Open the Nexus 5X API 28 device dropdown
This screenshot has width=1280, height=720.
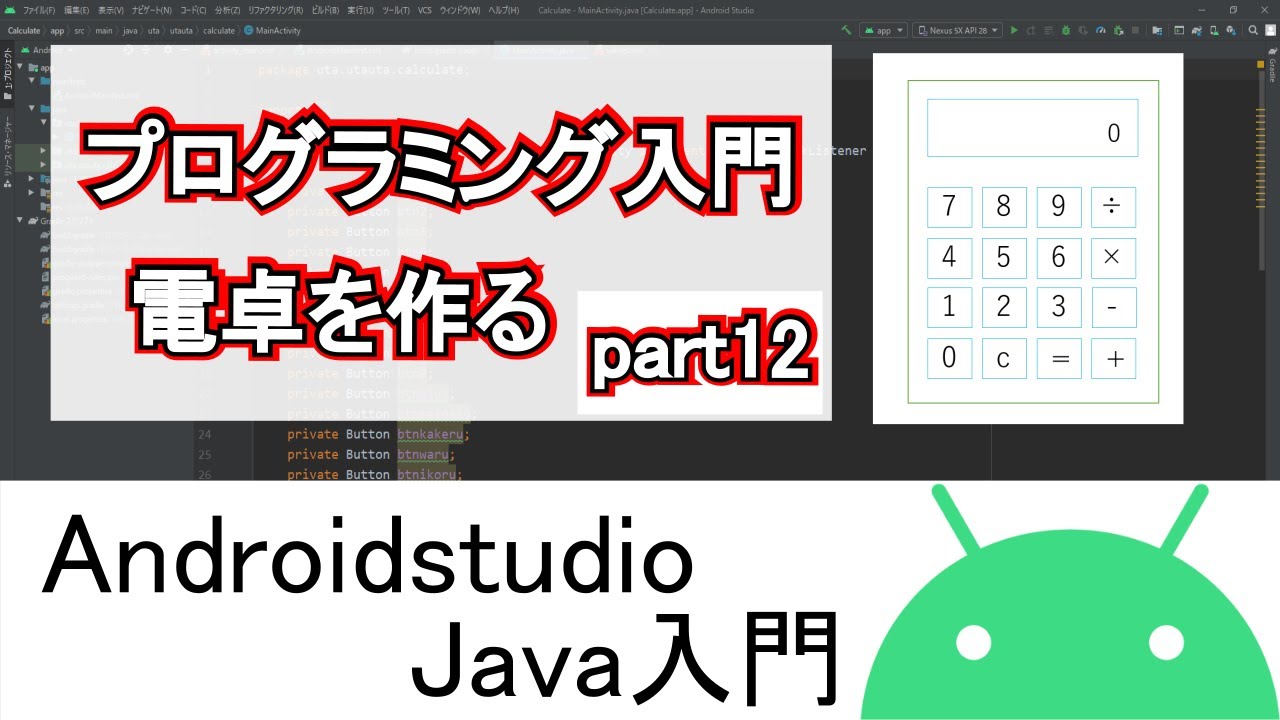[x=957, y=30]
